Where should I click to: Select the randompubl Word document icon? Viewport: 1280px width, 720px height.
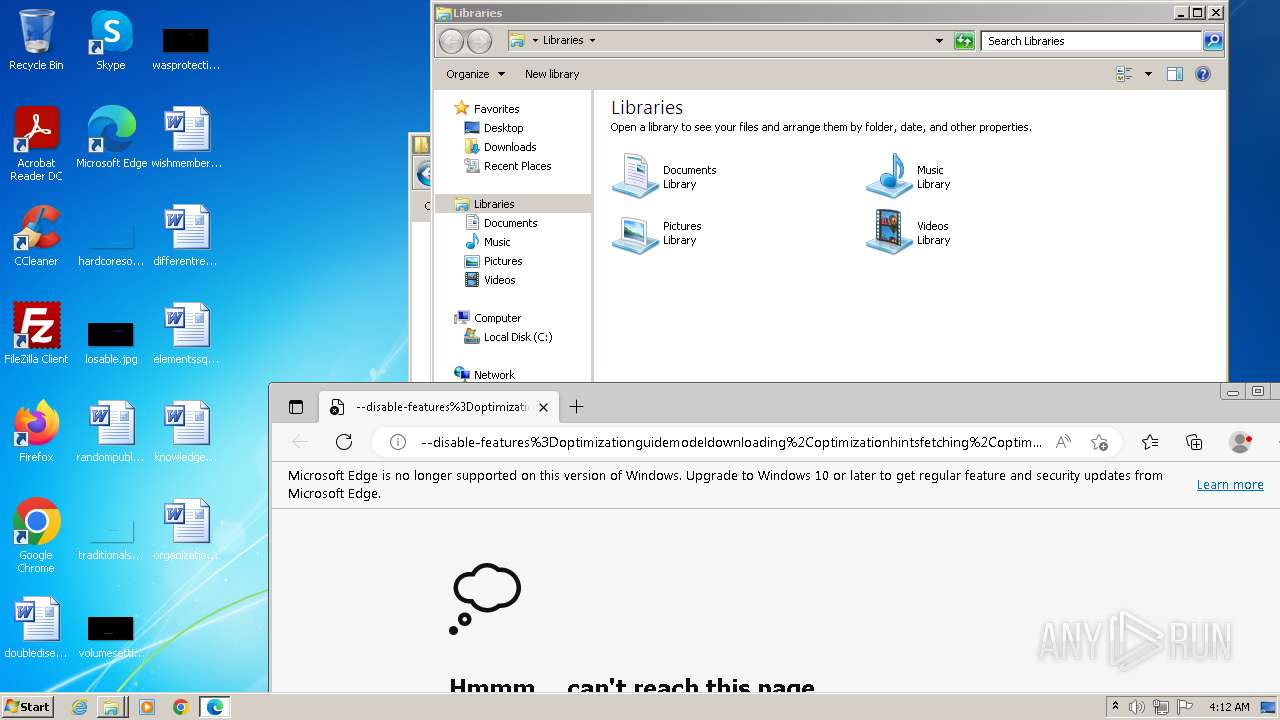pyautogui.click(x=111, y=431)
